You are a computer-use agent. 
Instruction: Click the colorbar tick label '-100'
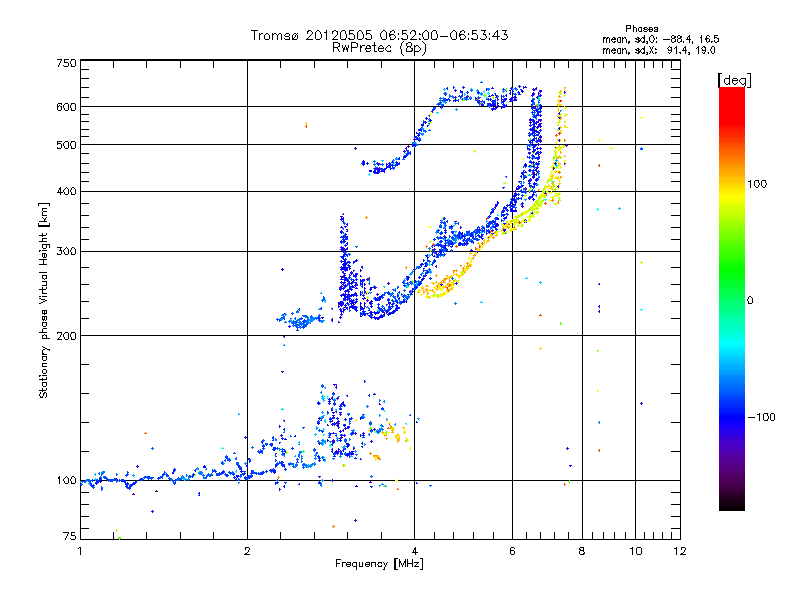pyautogui.click(x=761, y=417)
